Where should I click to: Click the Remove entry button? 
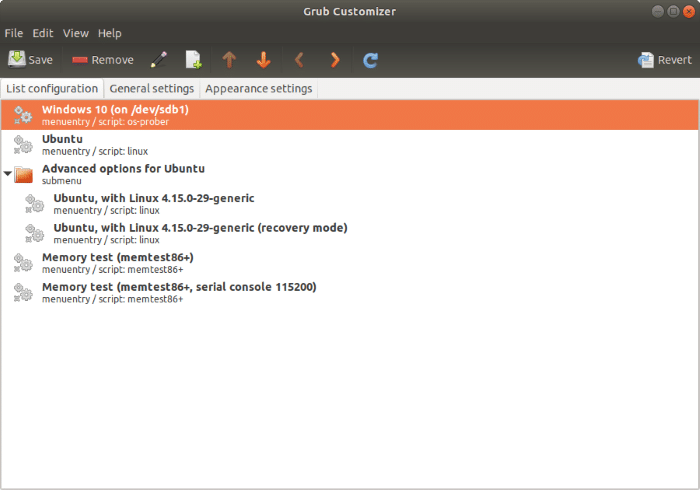click(x=103, y=60)
